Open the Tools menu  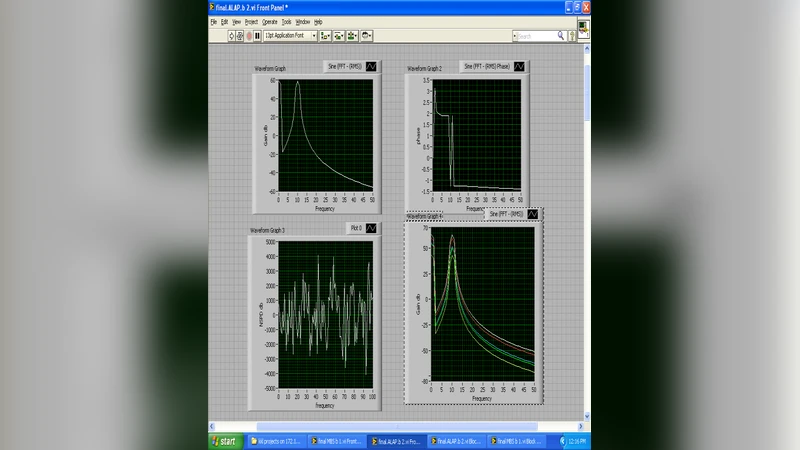pos(286,21)
